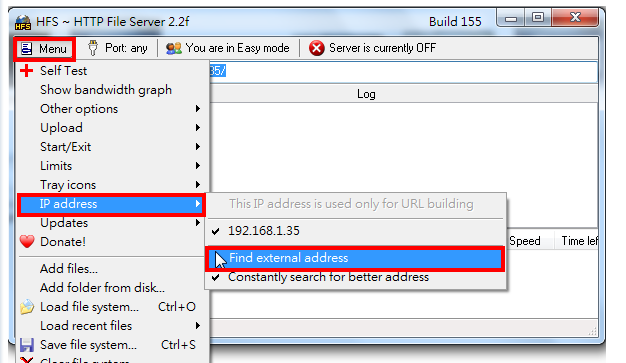Viewport: 626px width, 363px height.
Task: Run Self Test from menu
Action: (x=112, y=71)
